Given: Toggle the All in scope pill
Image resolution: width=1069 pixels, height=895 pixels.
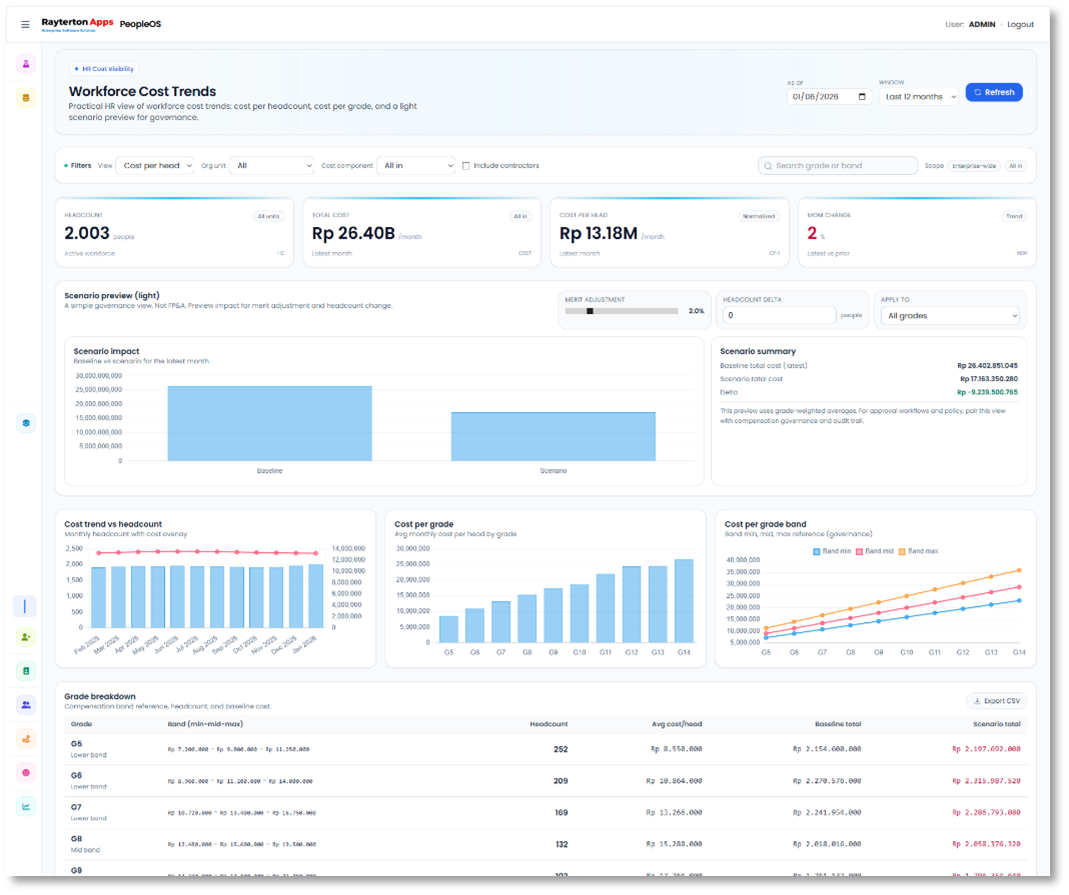Looking at the screenshot, I should click(x=1015, y=166).
